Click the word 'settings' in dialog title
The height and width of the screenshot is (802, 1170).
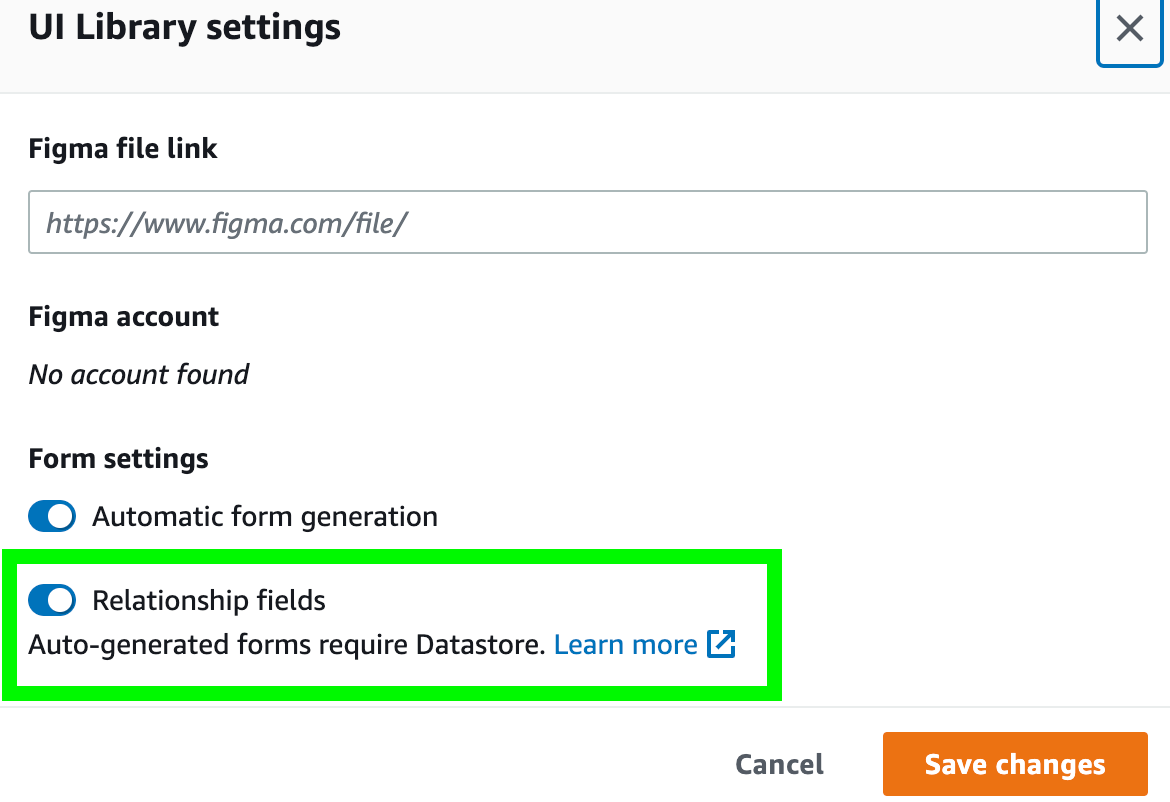coord(275,27)
